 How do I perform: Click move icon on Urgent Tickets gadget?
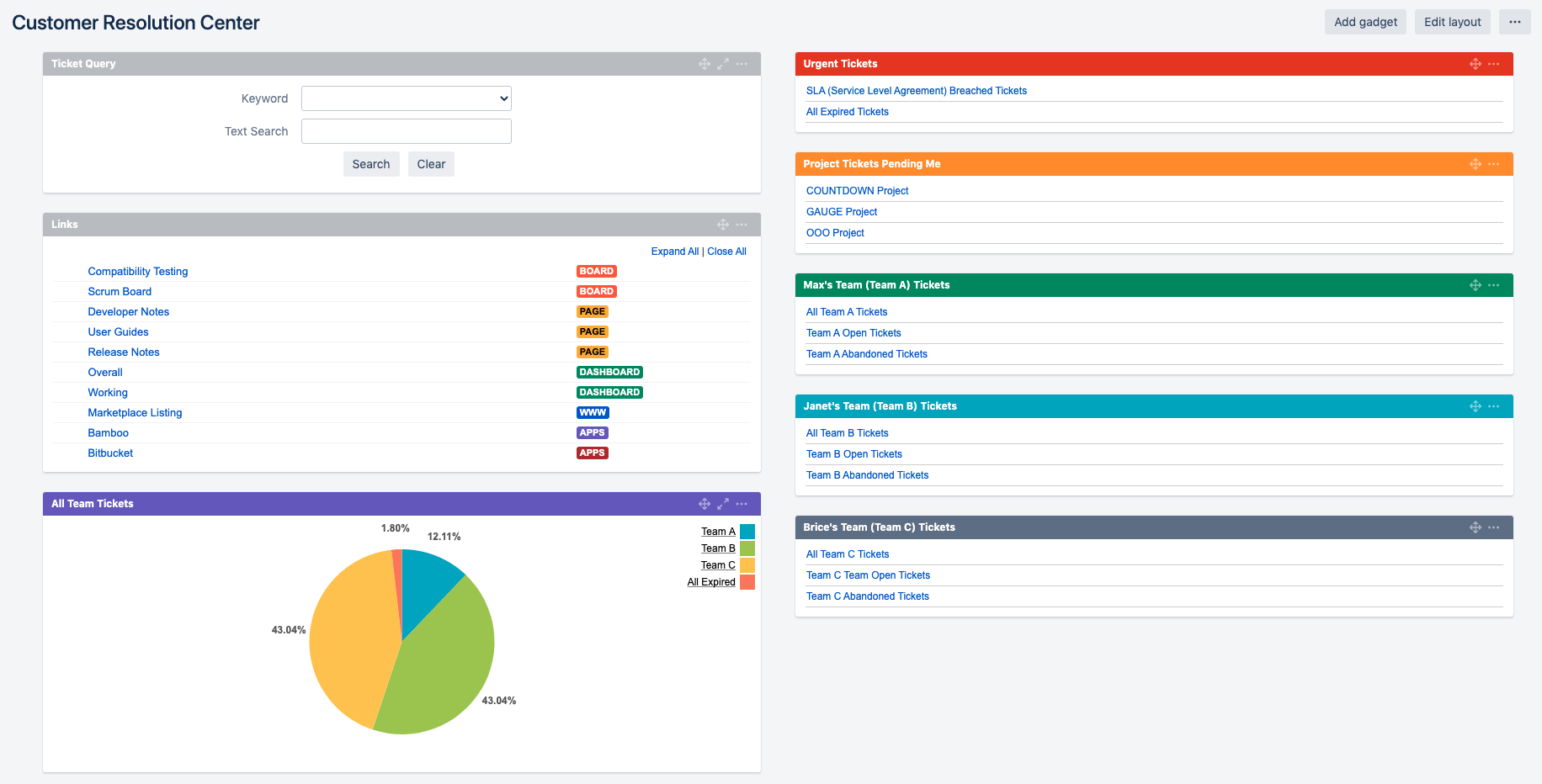[1476, 64]
